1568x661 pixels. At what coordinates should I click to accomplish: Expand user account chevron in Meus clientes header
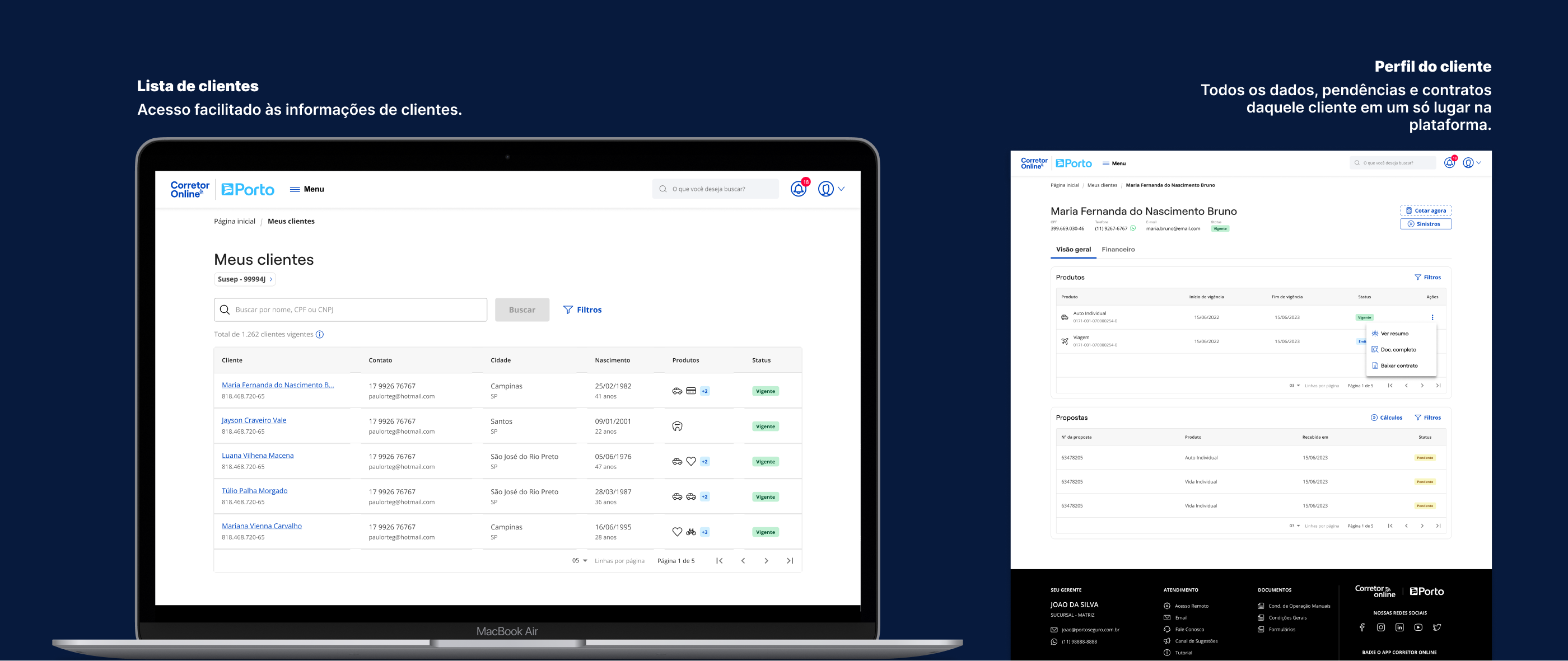click(x=841, y=189)
